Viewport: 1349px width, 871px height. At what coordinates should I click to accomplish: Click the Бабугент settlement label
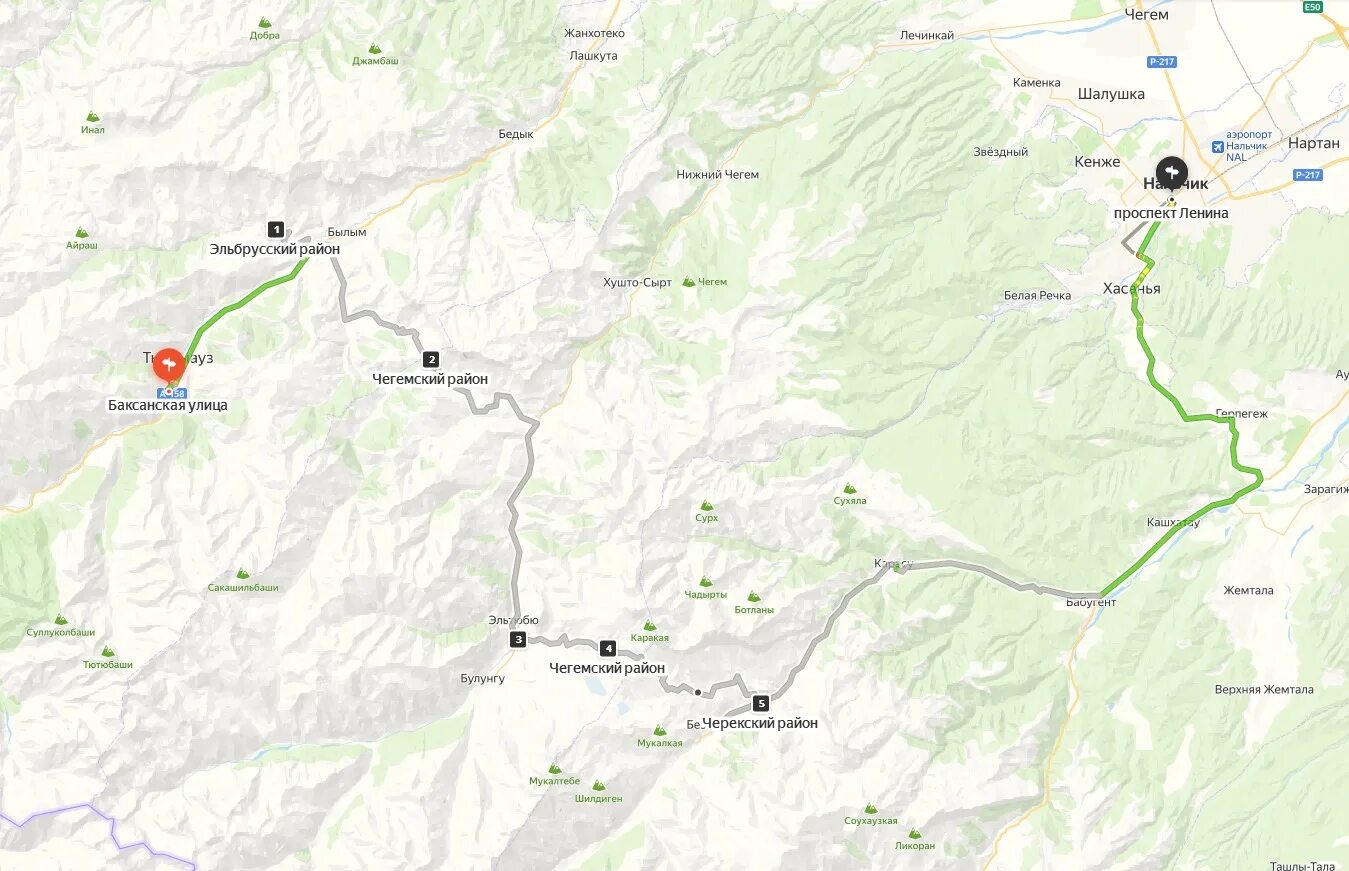(x=1091, y=602)
